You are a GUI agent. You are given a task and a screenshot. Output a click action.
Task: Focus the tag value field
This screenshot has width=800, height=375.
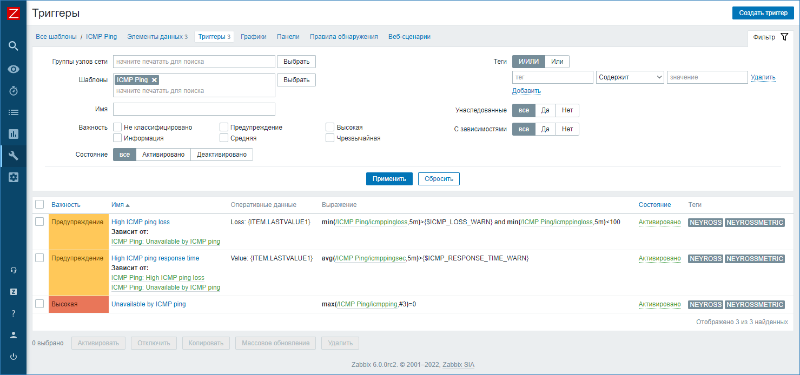707,77
